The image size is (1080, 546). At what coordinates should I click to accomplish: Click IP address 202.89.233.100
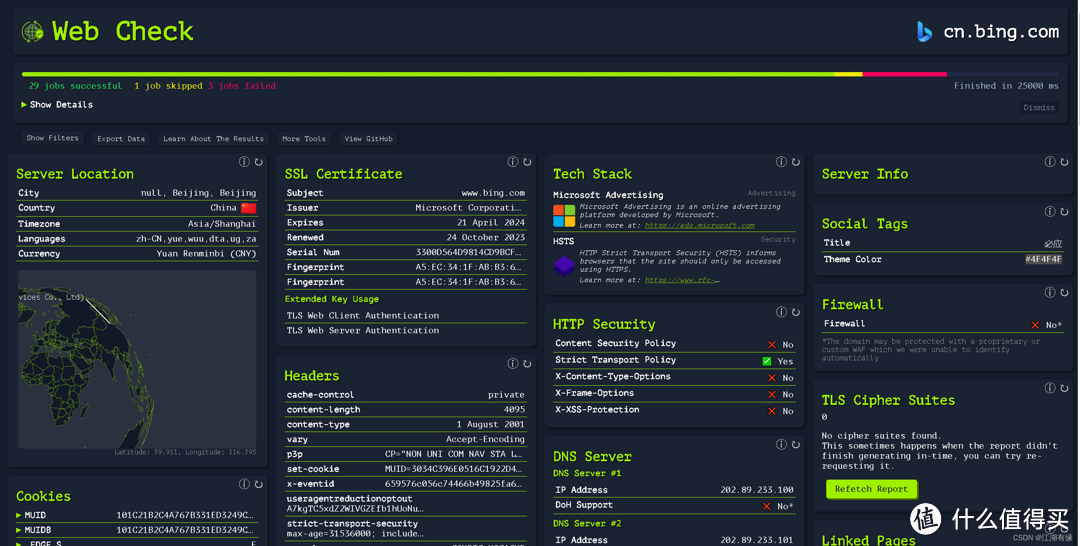pyautogui.click(x=757, y=490)
